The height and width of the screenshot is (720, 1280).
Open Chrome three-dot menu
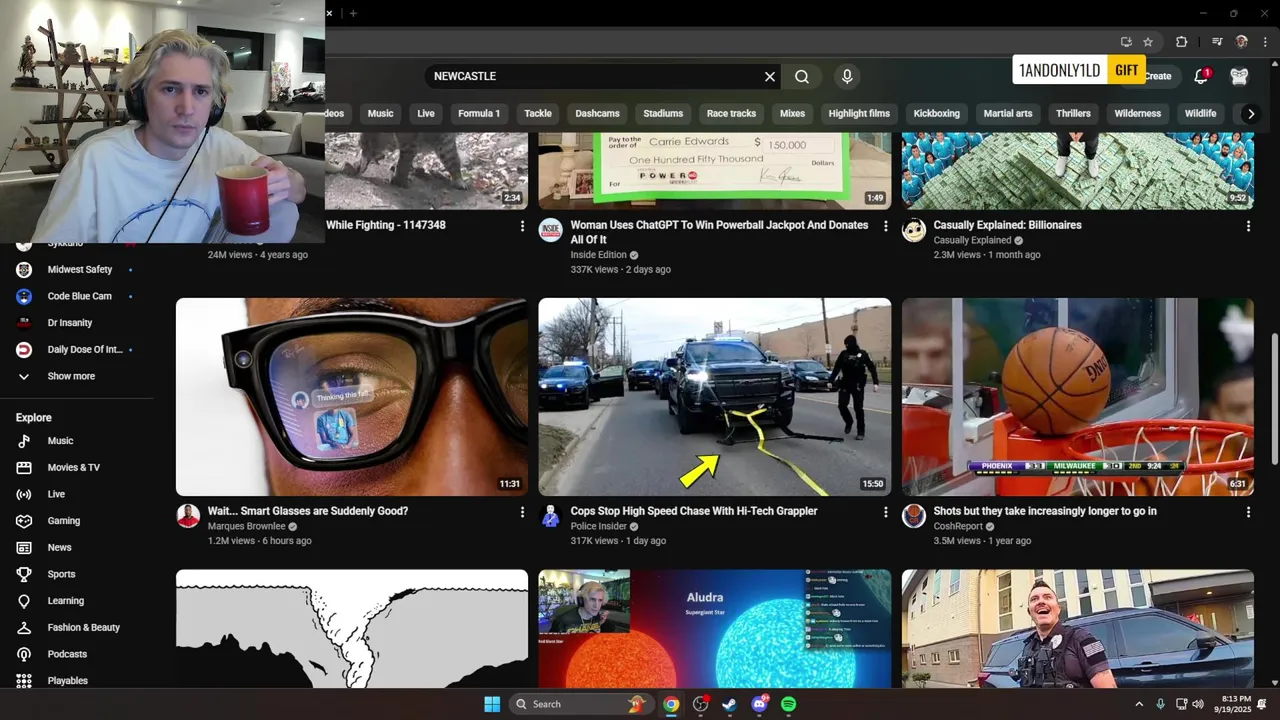(x=1266, y=42)
